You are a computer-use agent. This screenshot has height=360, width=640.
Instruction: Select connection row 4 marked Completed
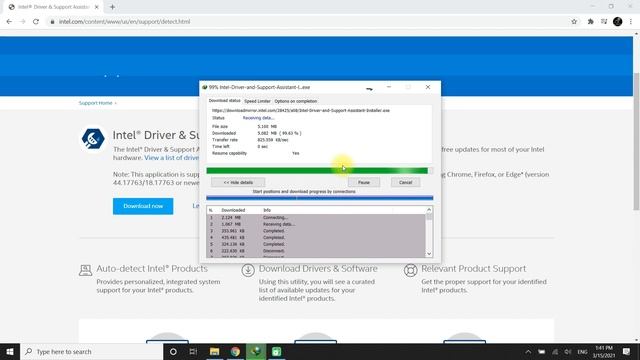tap(316, 238)
